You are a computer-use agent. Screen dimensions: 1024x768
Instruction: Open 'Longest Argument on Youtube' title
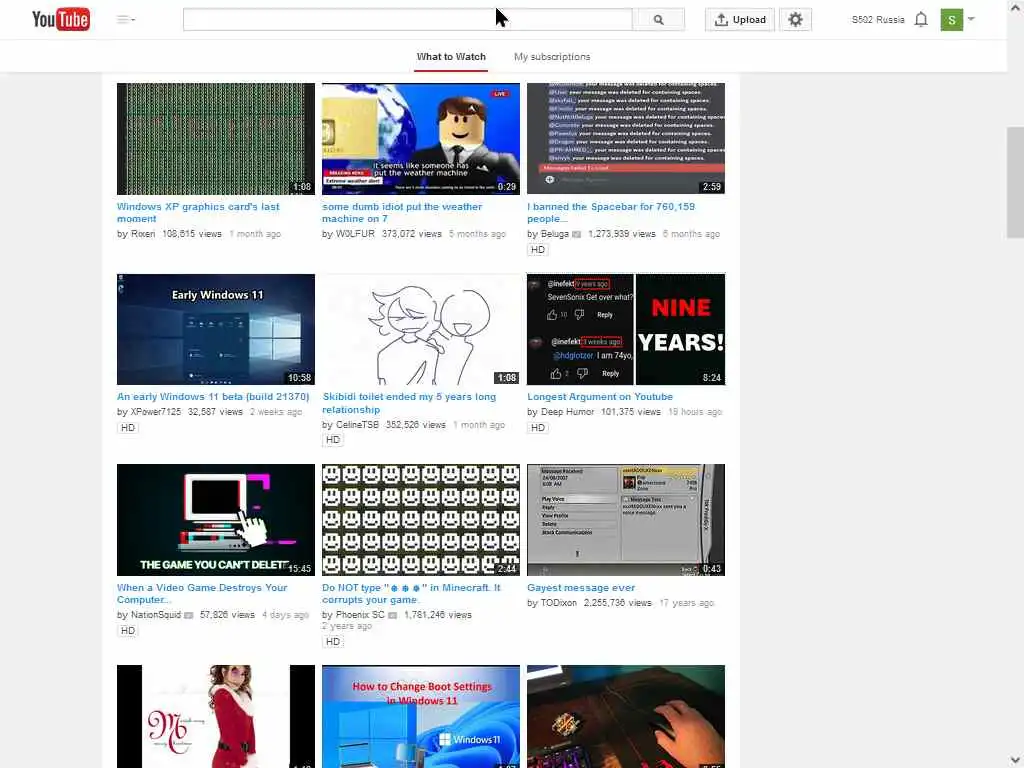(600, 396)
